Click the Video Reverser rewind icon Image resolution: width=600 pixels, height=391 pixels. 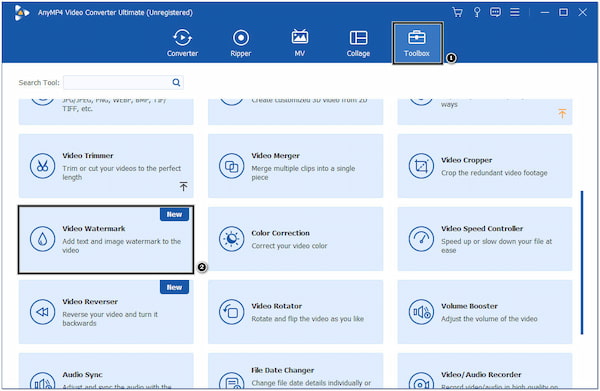pyautogui.click(x=42, y=312)
